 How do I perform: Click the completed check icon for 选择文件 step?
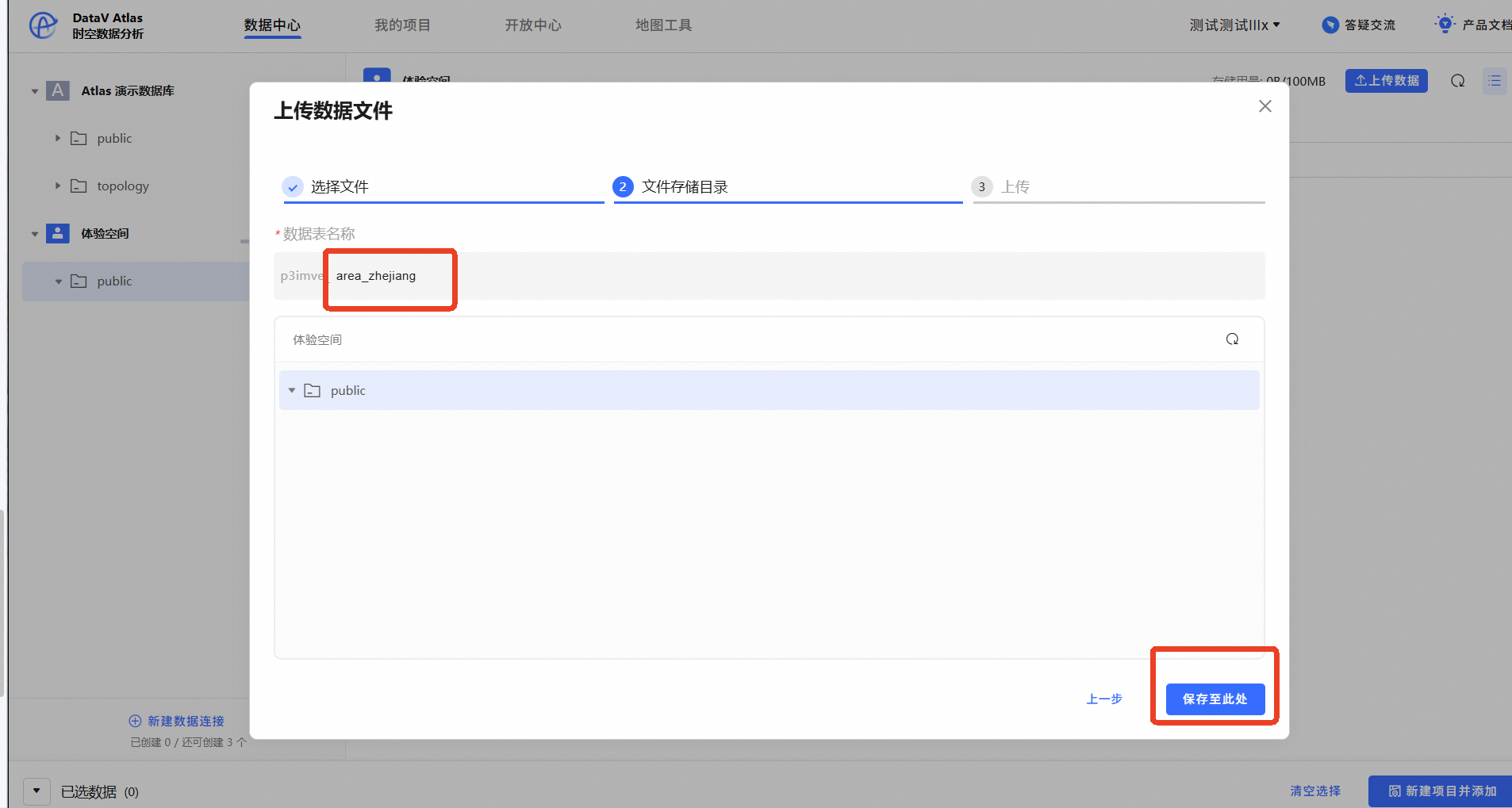coord(293,187)
